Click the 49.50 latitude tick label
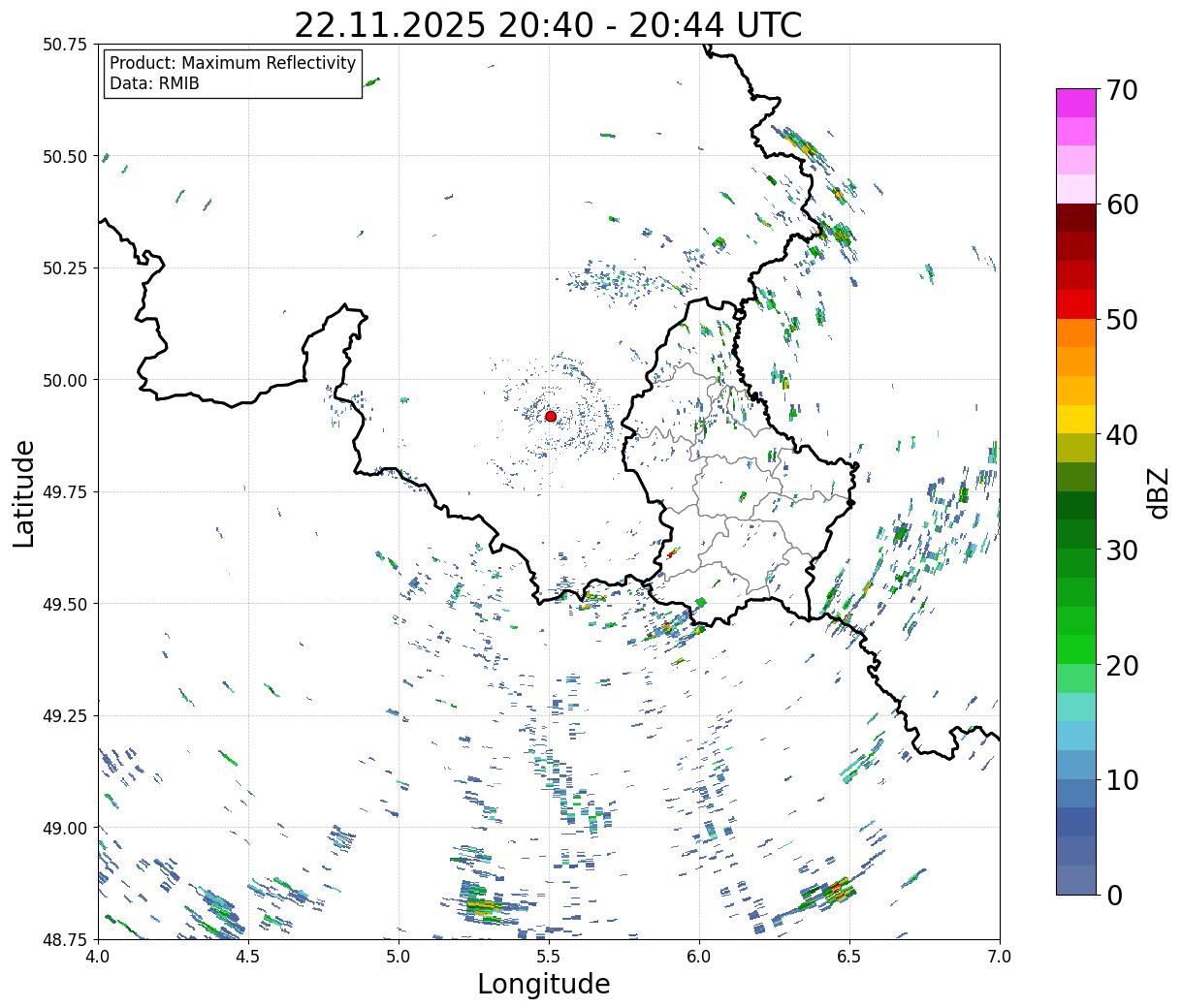Screen dimensions: 1182x1008 coord(65,604)
